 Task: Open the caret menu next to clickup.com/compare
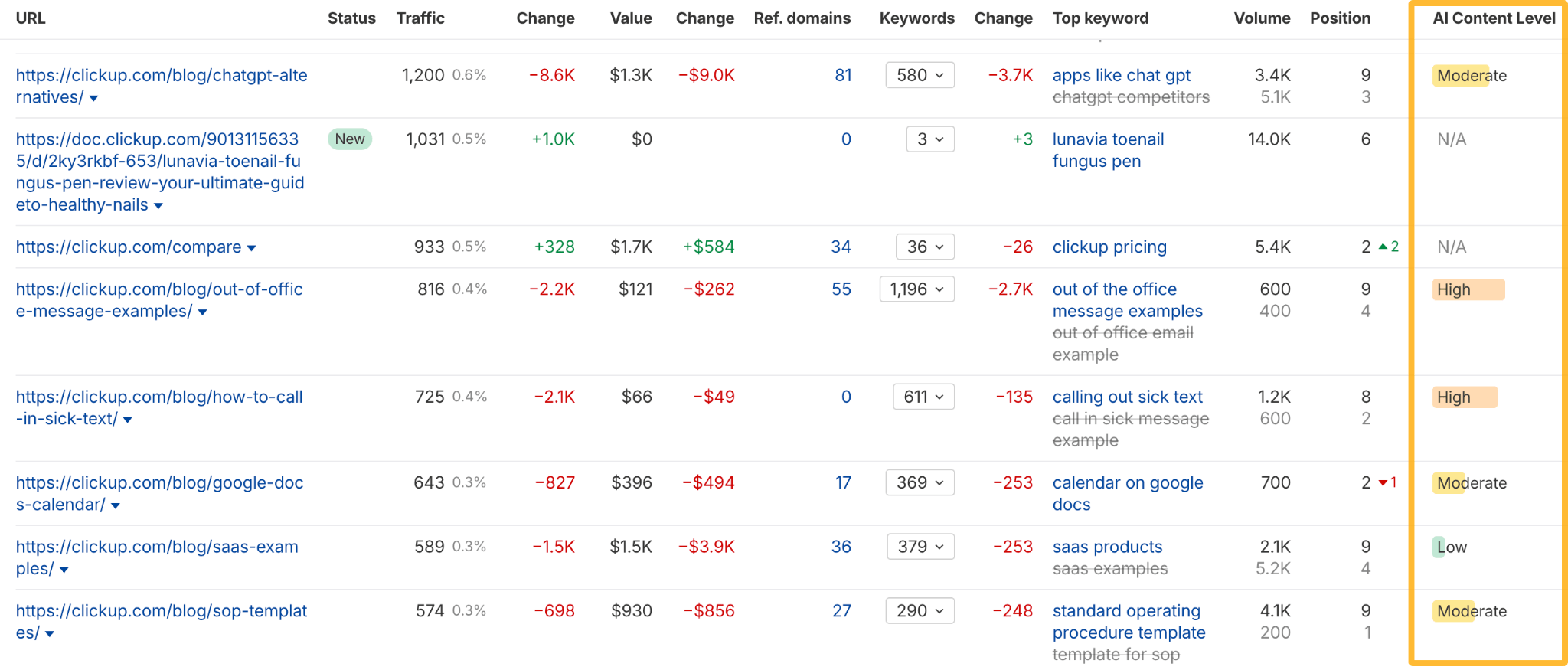click(251, 248)
